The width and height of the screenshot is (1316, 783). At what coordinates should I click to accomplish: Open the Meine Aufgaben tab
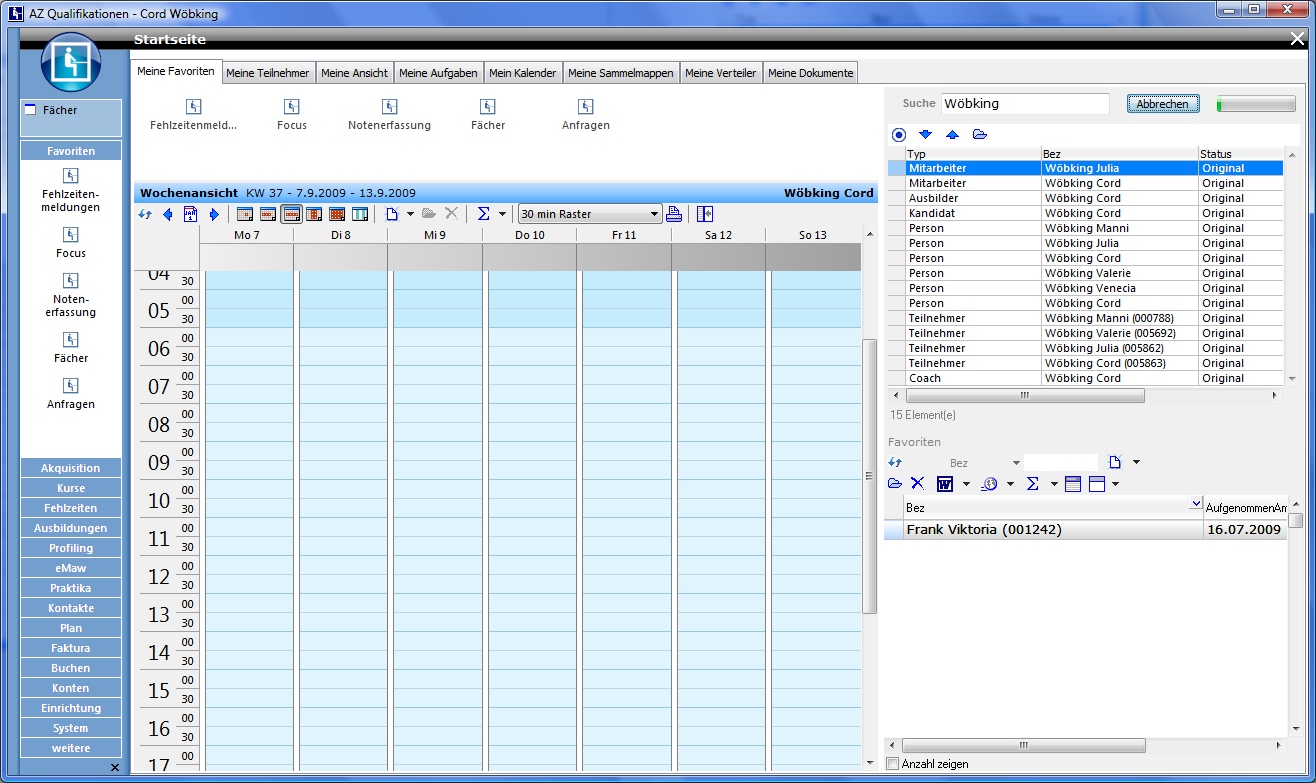click(x=438, y=73)
